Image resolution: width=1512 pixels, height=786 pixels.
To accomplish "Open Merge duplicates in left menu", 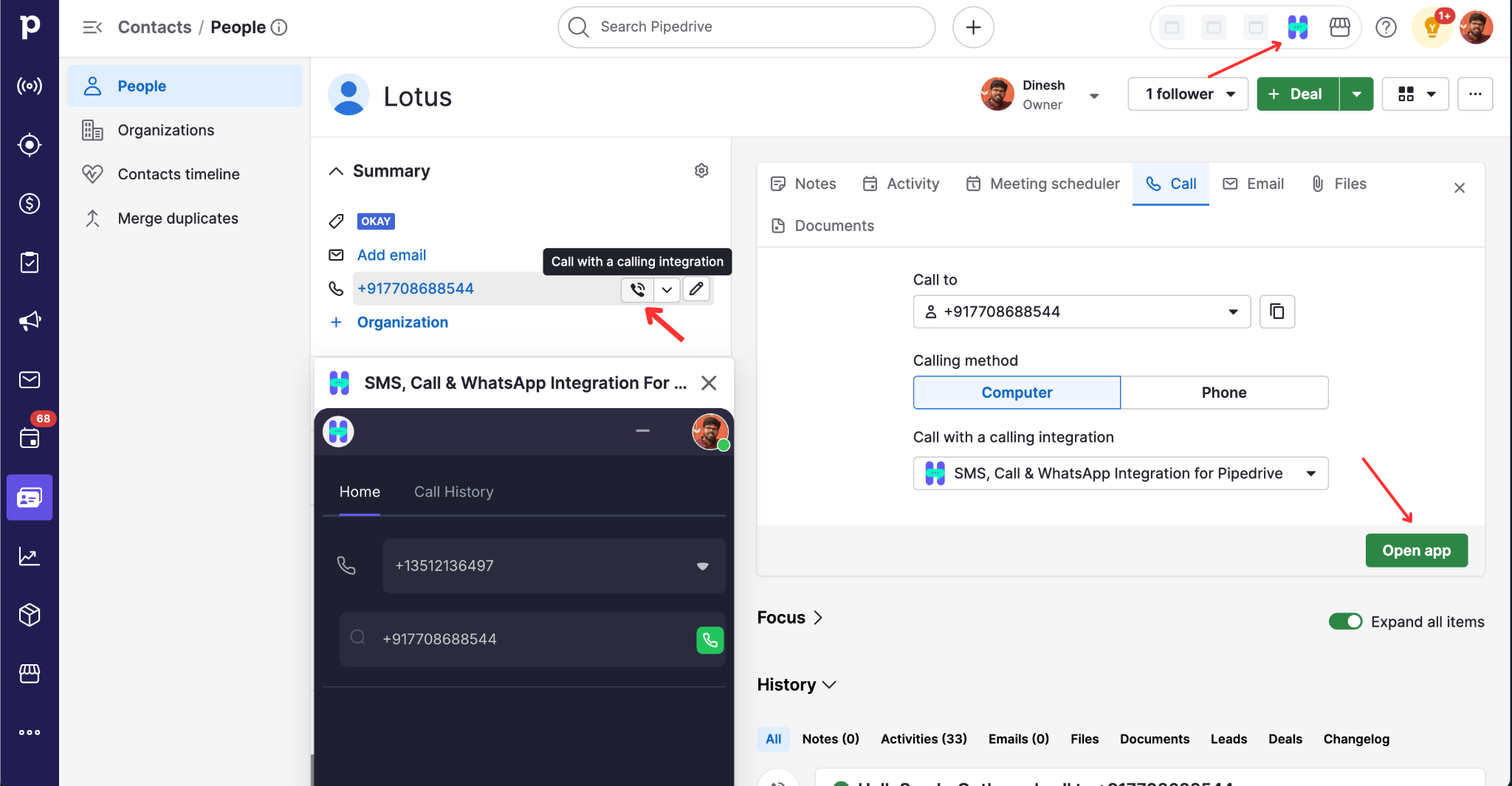I will click(178, 219).
